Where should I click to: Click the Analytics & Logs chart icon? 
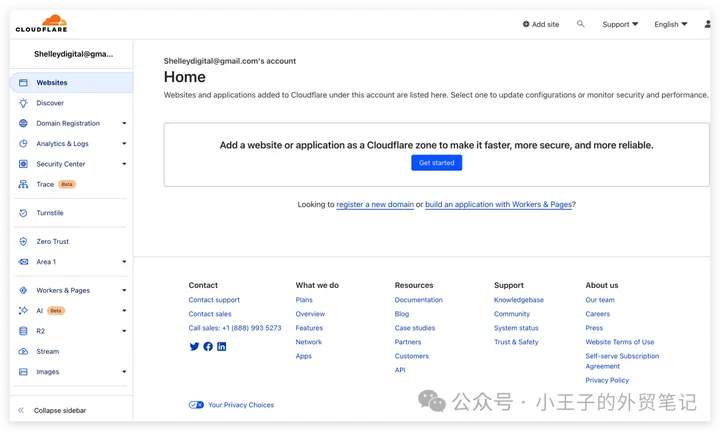click(x=23, y=143)
